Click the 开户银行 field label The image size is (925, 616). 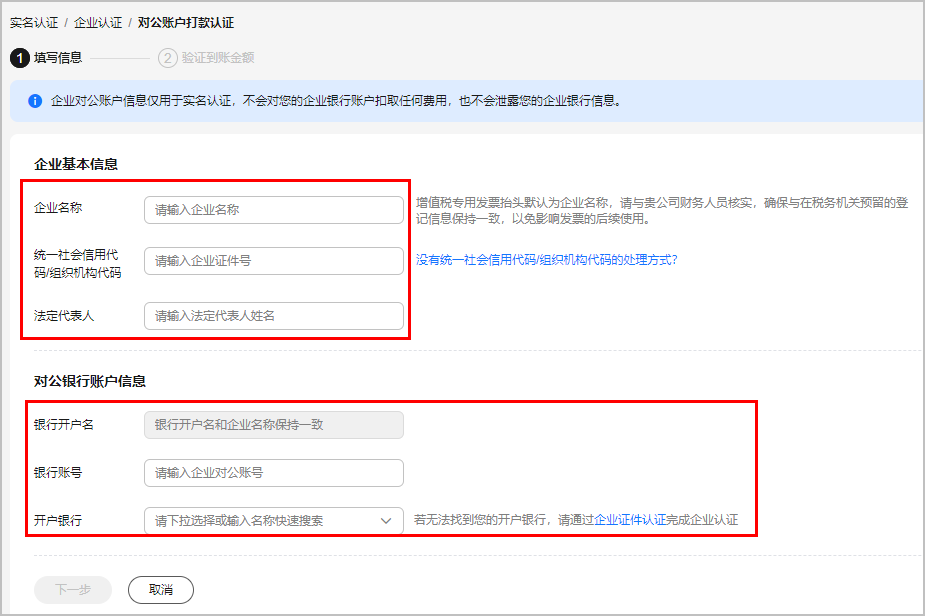pos(58,521)
